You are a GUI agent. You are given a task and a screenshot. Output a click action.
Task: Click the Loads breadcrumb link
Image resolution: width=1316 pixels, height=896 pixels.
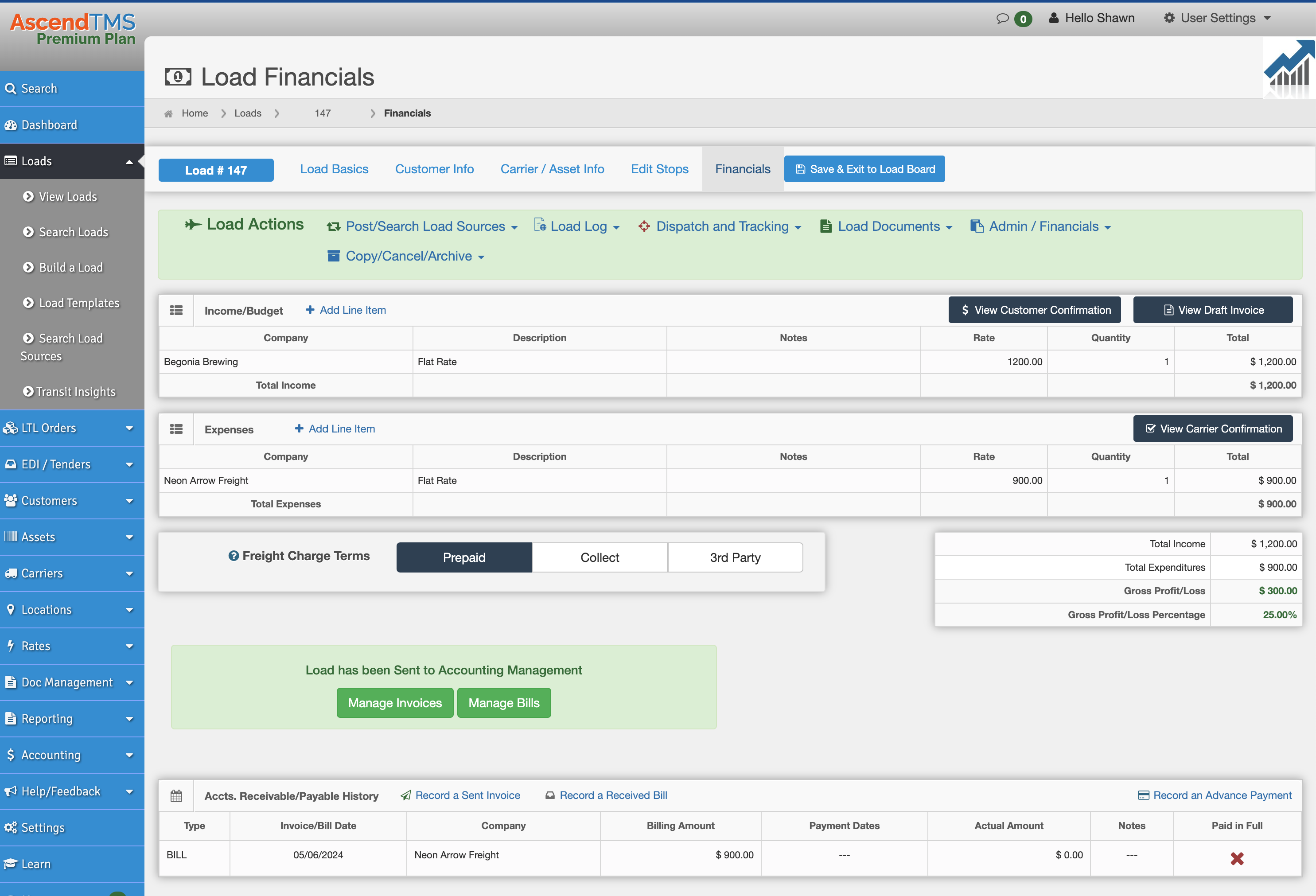pyautogui.click(x=248, y=113)
